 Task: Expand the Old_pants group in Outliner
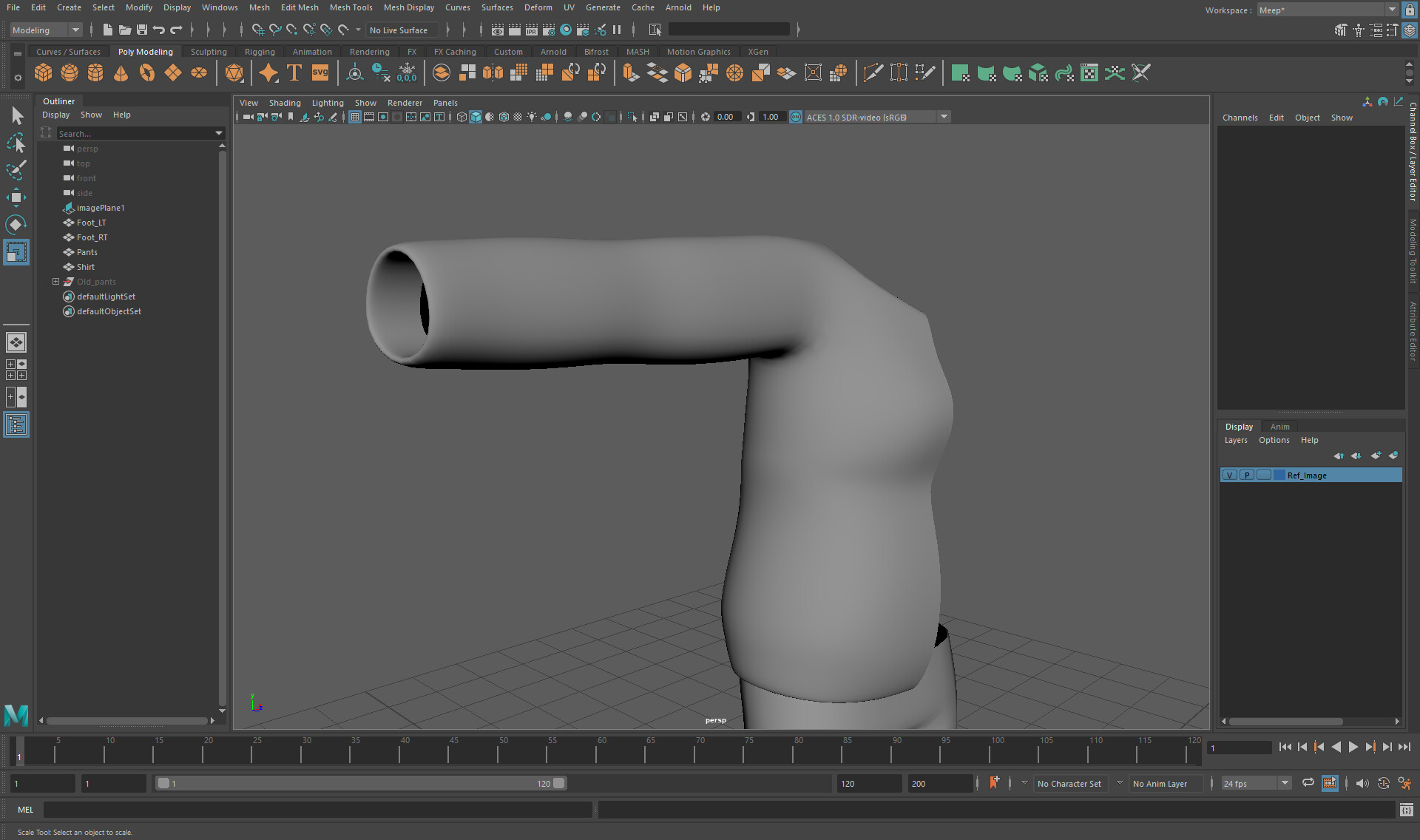tap(55, 282)
